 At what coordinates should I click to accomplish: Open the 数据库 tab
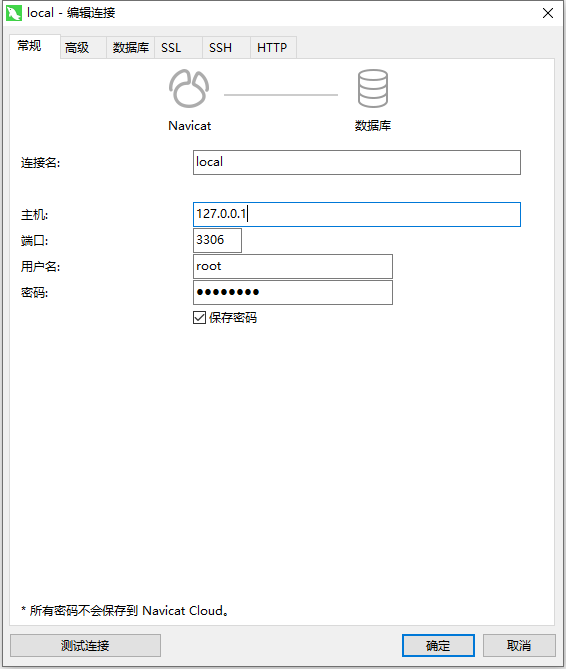131,47
